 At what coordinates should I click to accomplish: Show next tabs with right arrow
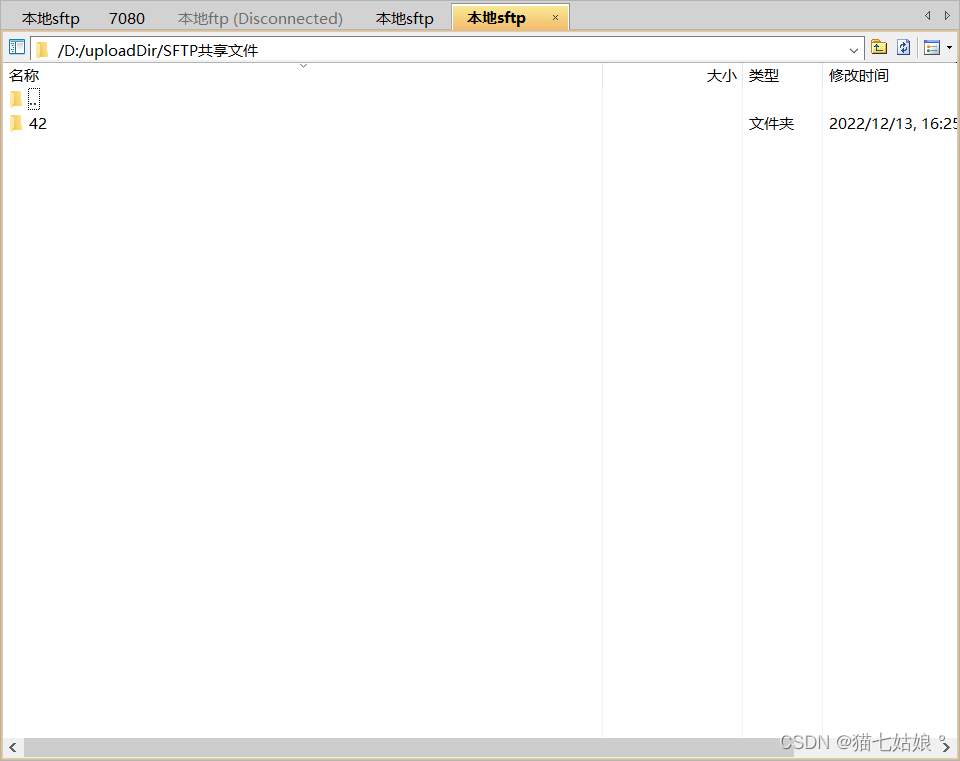pyautogui.click(x=947, y=15)
